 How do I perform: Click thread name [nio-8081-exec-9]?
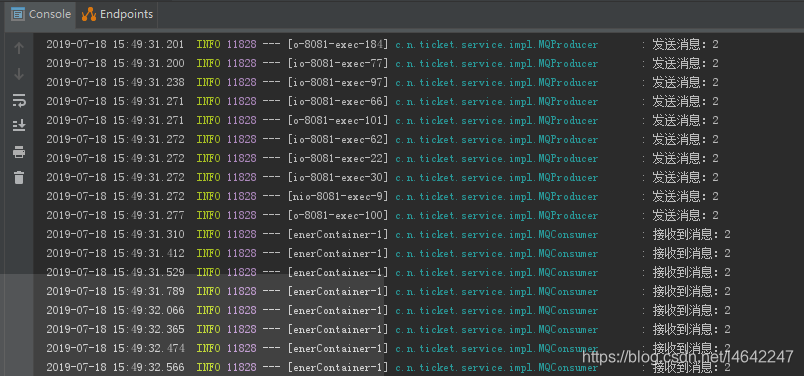click(338, 196)
